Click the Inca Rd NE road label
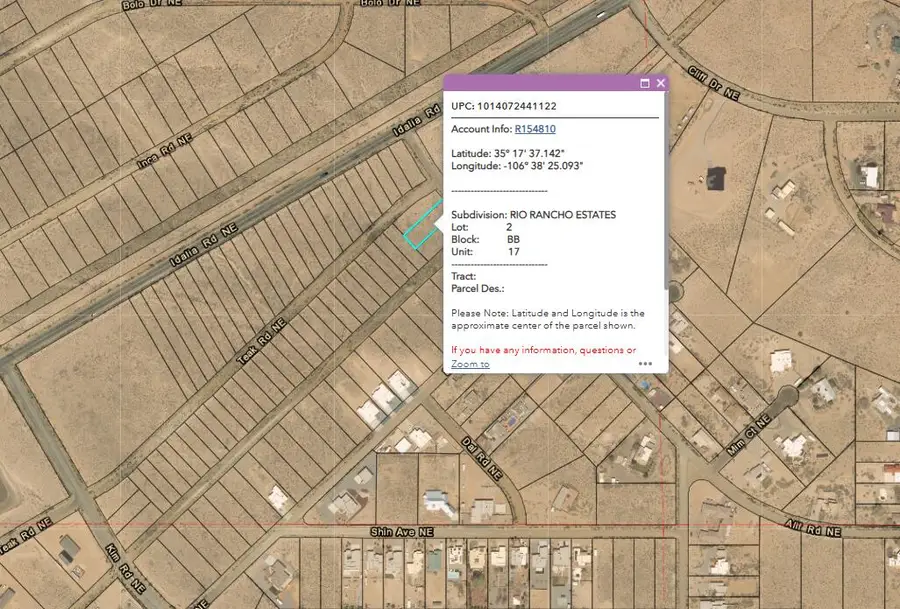 pyautogui.click(x=164, y=151)
